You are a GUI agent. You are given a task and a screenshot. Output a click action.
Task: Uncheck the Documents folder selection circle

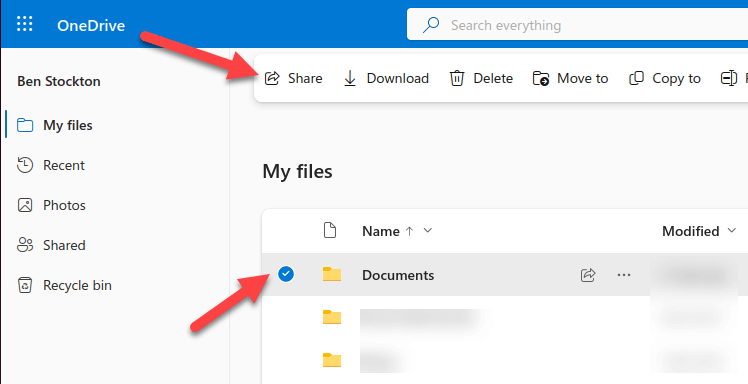[286, 274]
